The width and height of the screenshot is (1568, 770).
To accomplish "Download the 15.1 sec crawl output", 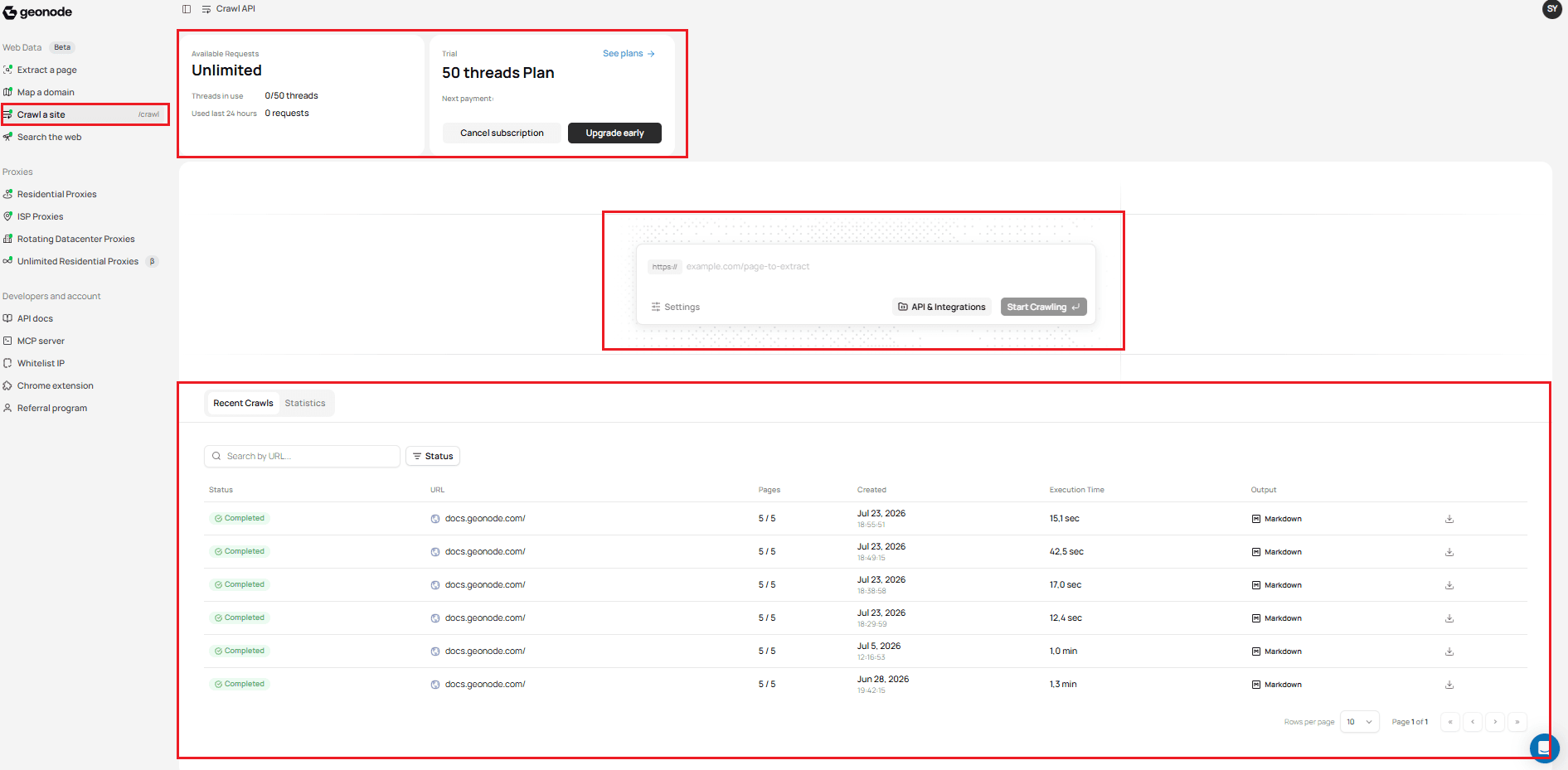I will pyautogui.click(x=1449, y=519).
